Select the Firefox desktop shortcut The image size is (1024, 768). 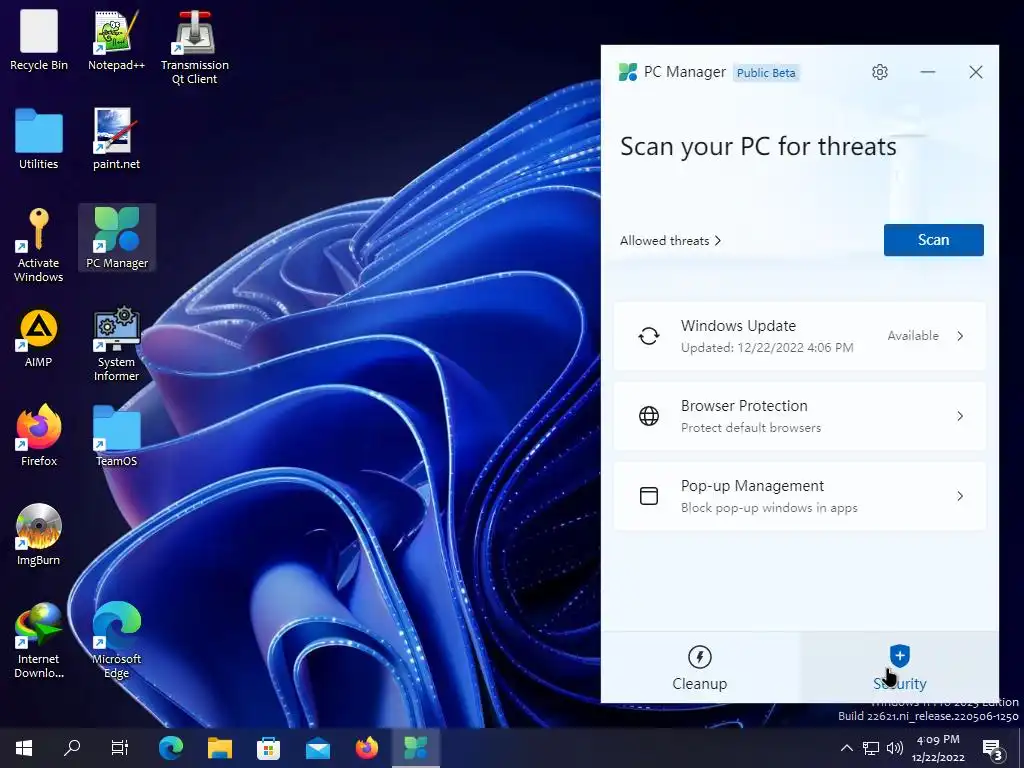coord(39,436)
